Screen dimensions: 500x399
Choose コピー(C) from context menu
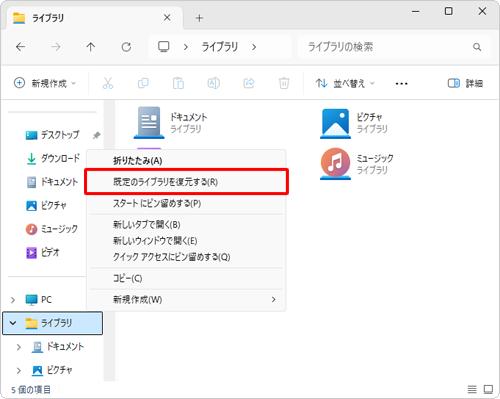point(186,278)
